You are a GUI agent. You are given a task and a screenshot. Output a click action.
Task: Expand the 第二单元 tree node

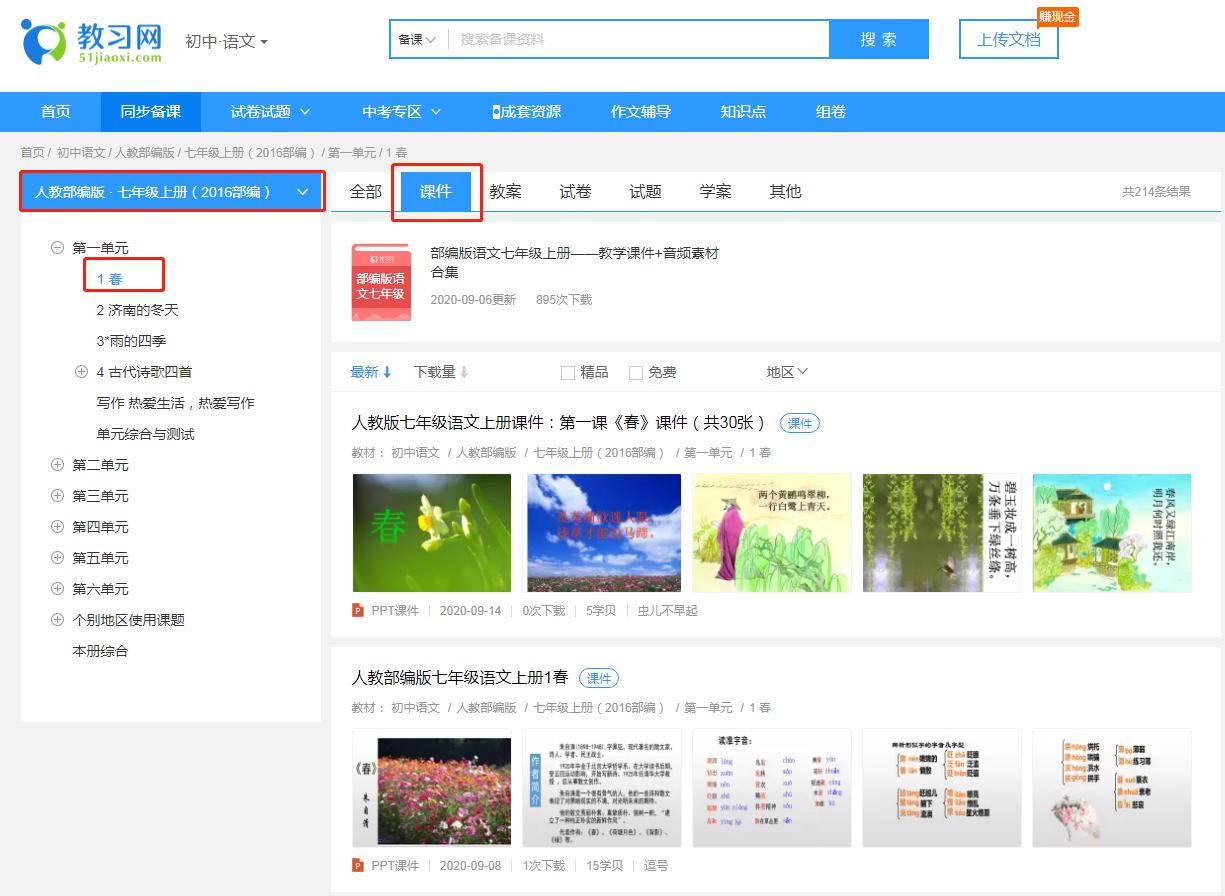click(x=58, y=464)
